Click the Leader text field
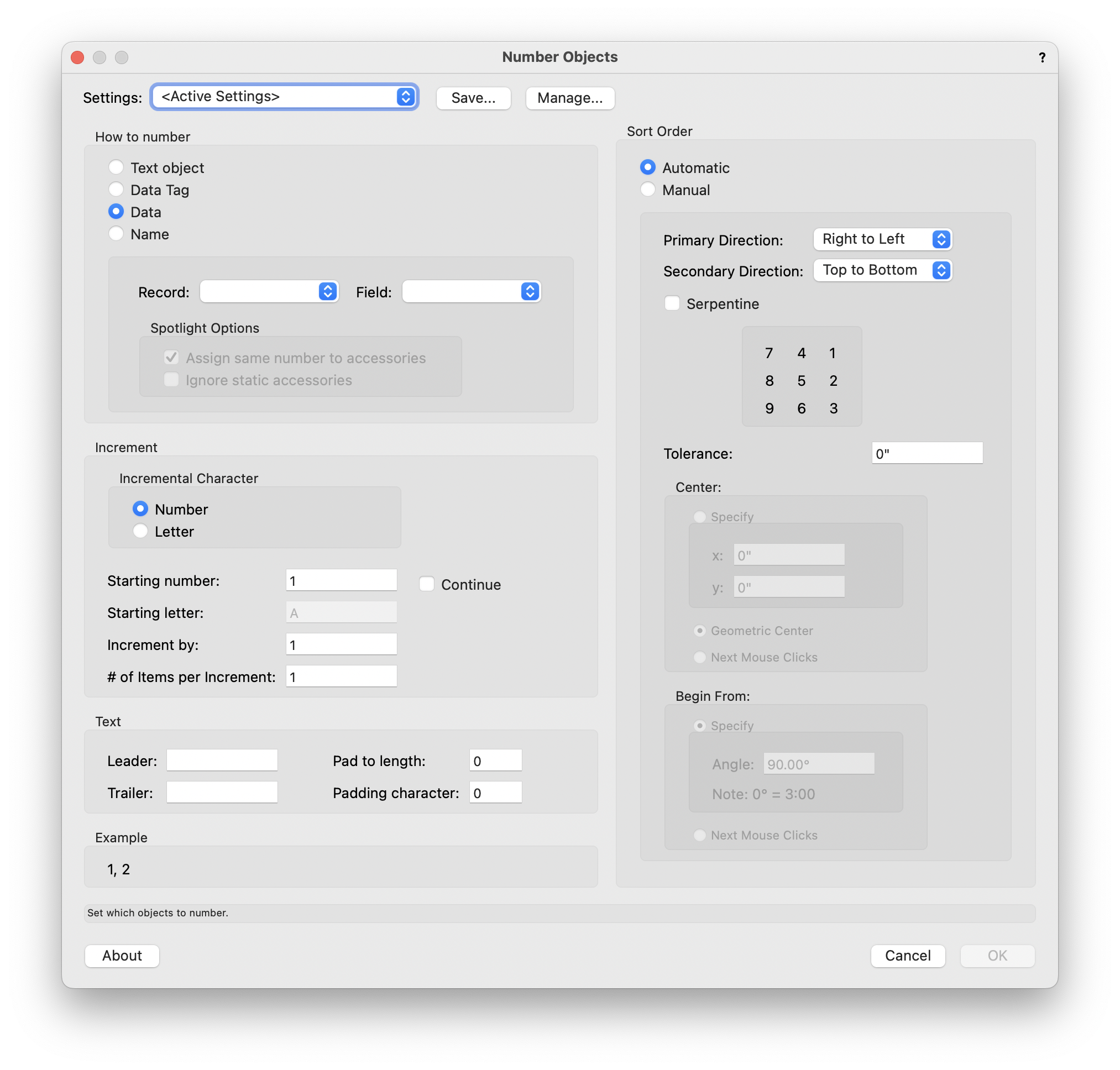 pos(222,761)
